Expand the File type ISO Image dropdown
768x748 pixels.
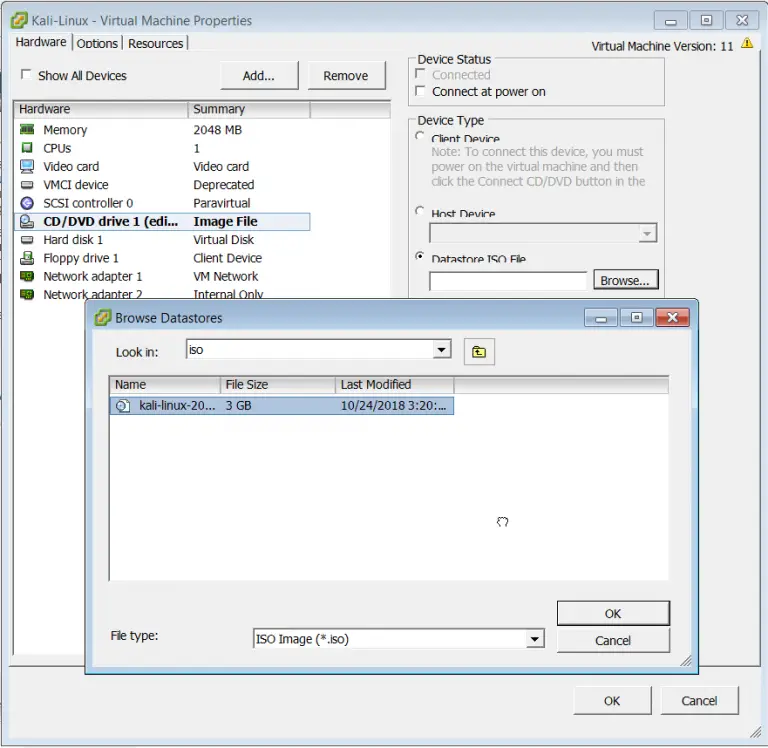coord(534,639)
